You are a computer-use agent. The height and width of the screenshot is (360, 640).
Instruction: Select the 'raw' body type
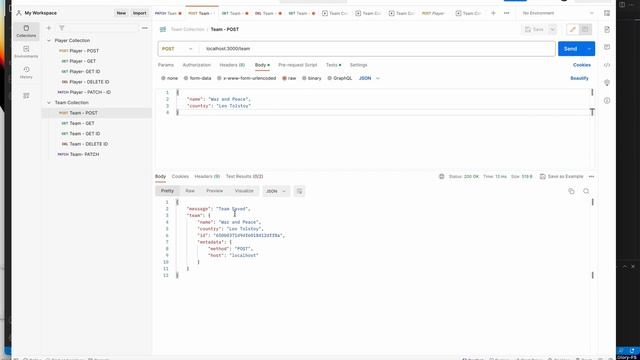click(289, 78)
